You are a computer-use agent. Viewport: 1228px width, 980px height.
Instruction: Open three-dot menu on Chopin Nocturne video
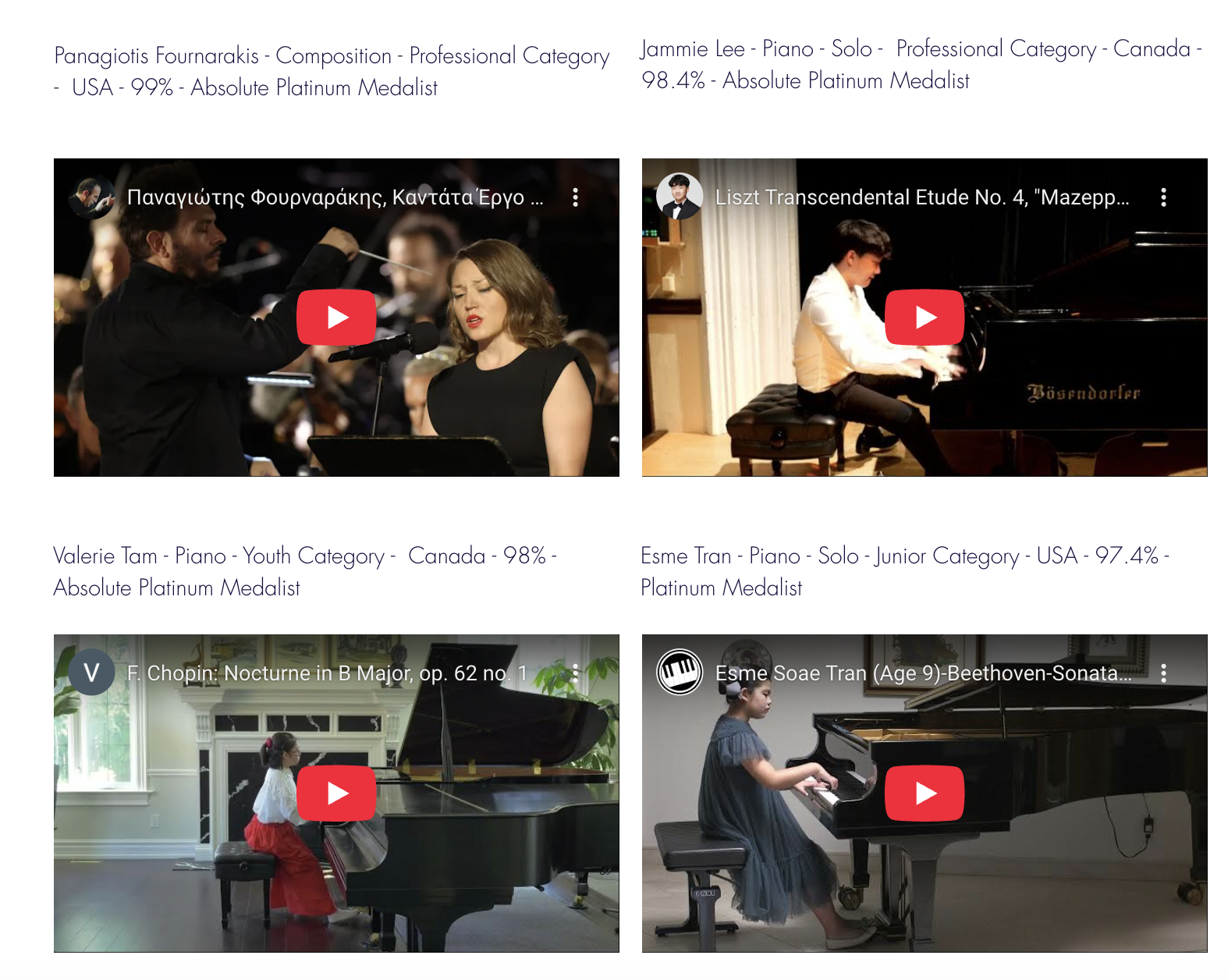coord(576,673)
